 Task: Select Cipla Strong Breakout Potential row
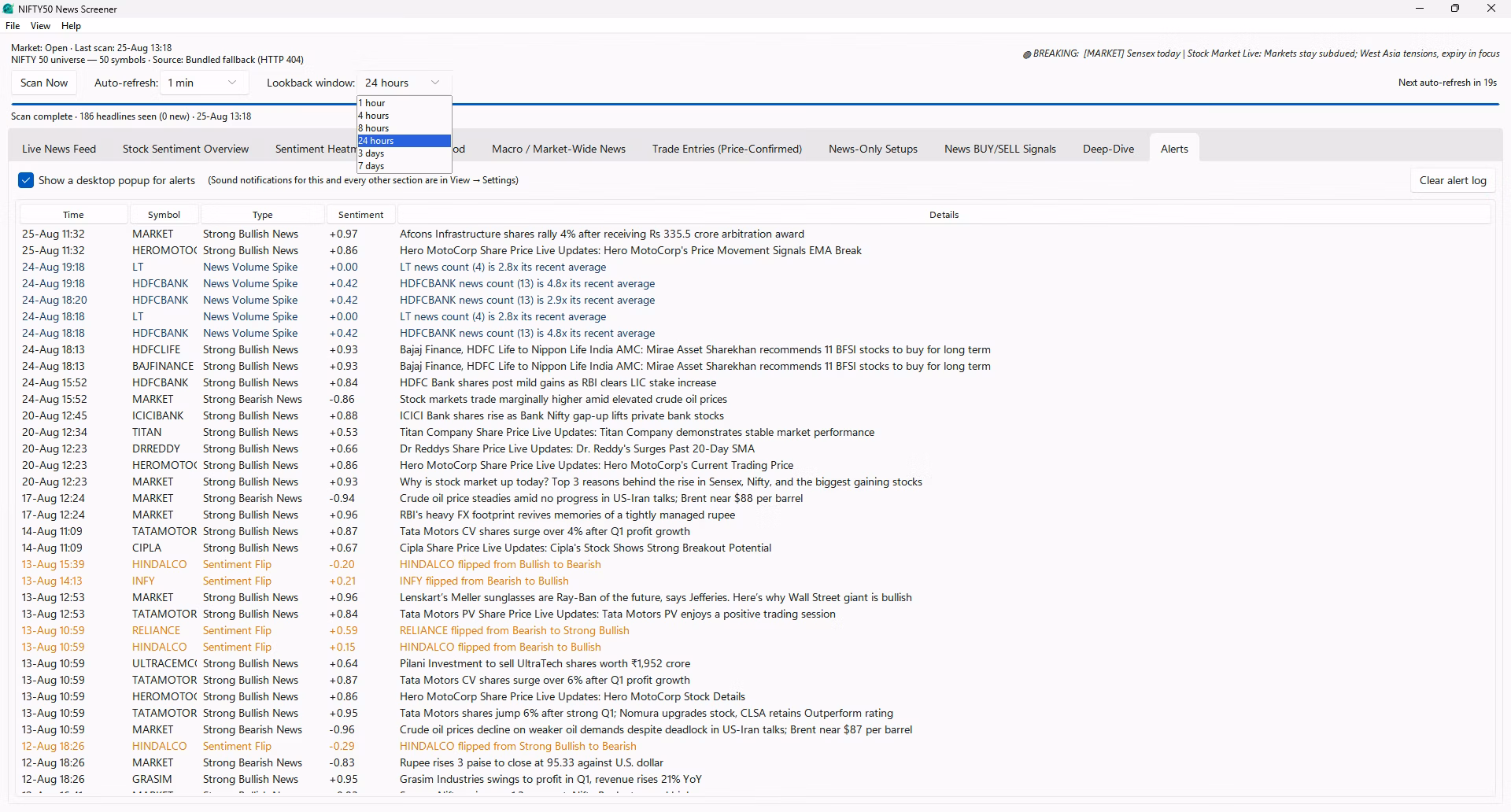click(755, 548)
